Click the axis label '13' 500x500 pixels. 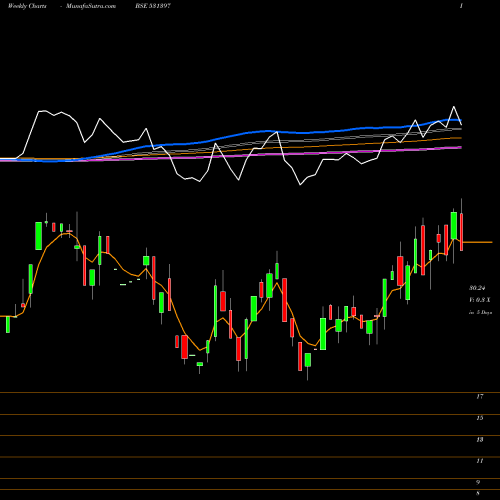point(480,440)
